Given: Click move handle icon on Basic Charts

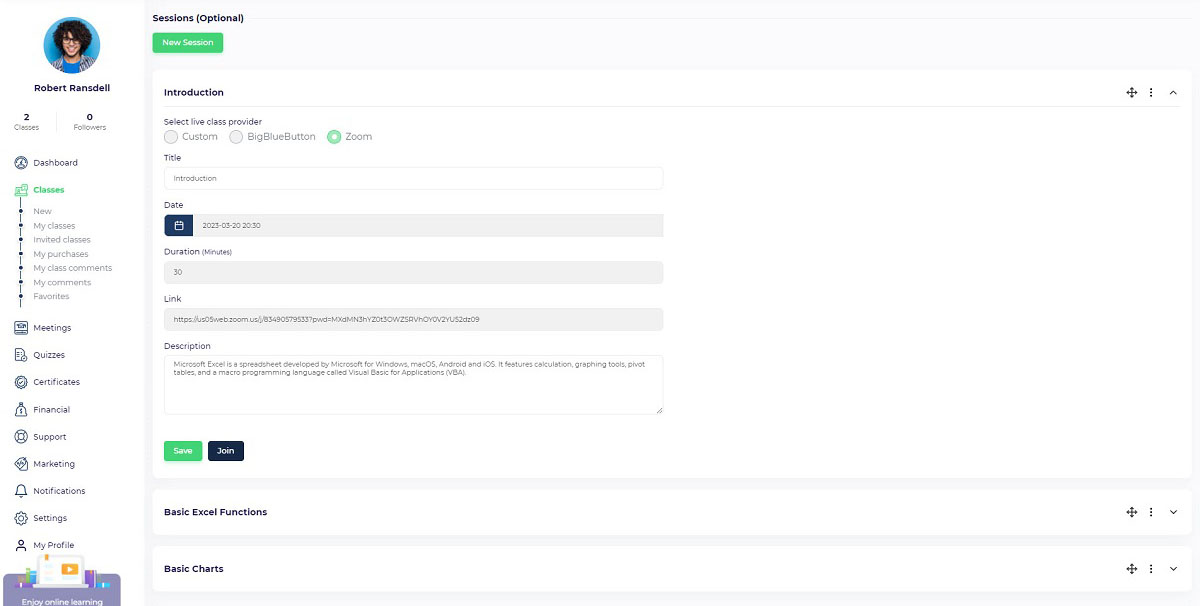Looking at the screenshot, I should tap(1131, 569).
